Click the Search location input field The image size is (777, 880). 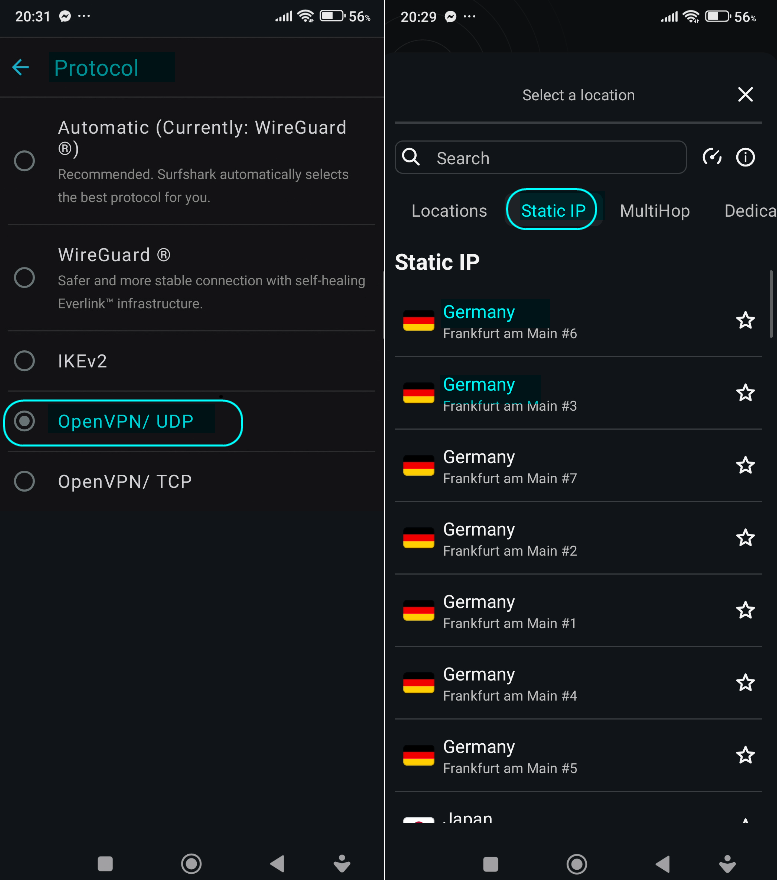click(x=541, y=158)
